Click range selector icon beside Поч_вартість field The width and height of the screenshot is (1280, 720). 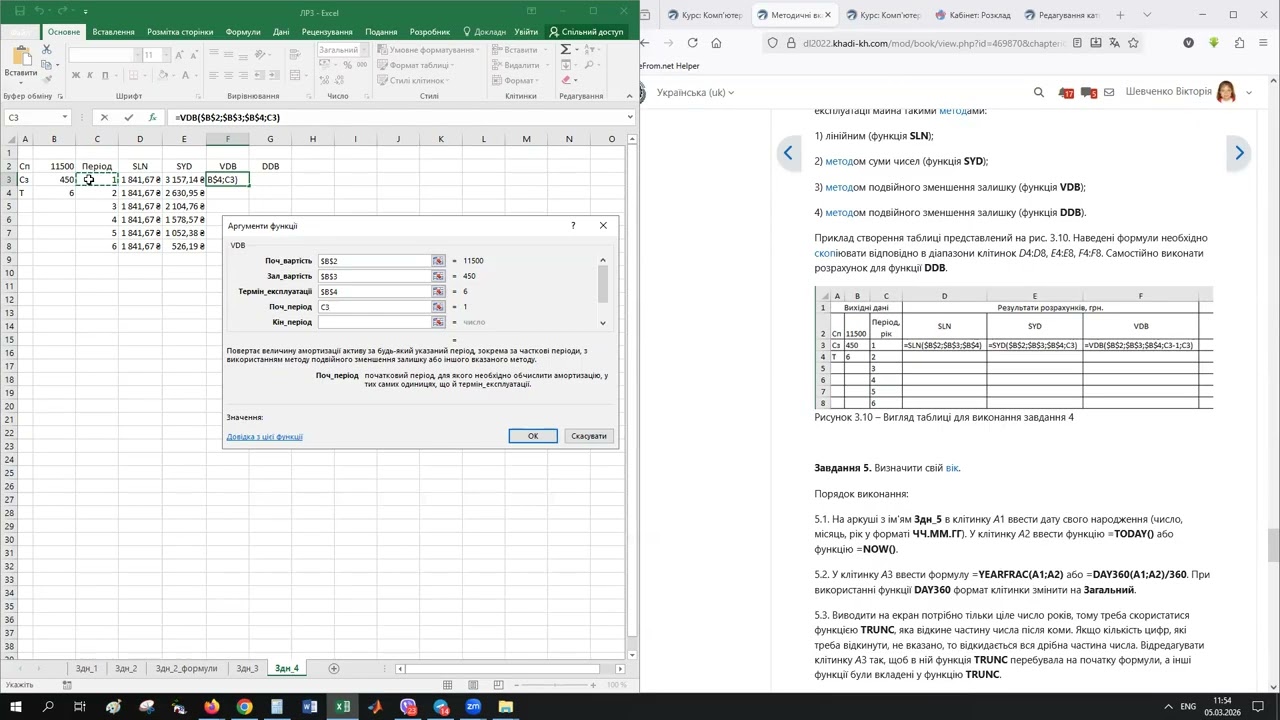[x=438, y=261]
